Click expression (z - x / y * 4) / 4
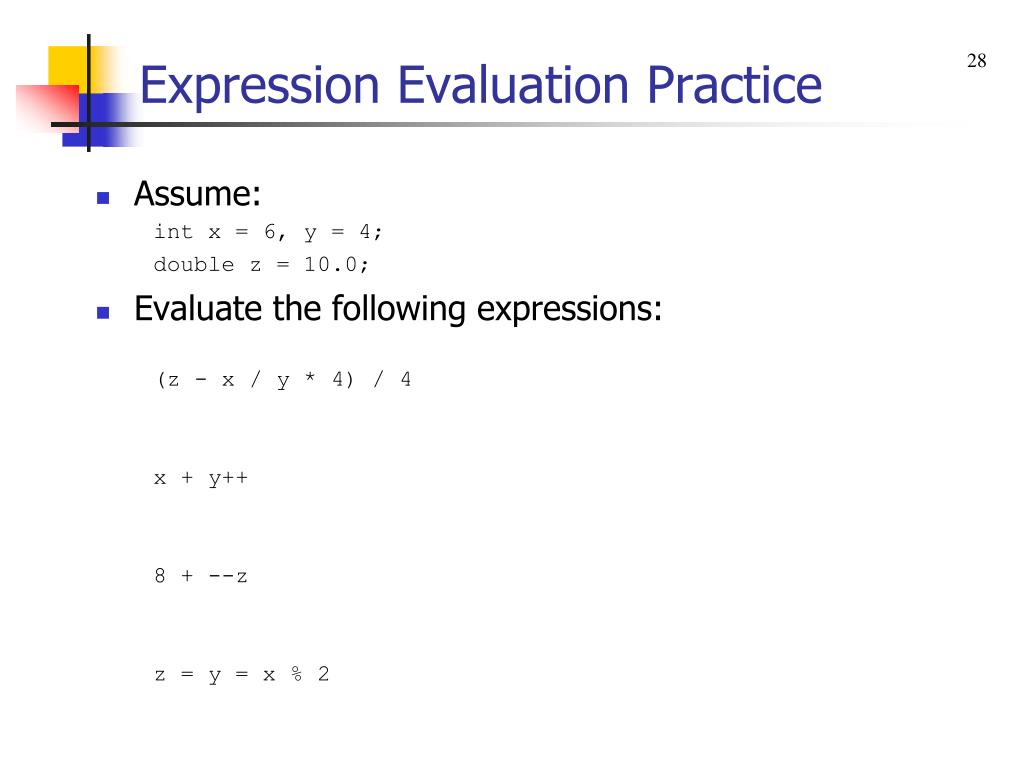The image size is (1024, 768). point(283,379)
